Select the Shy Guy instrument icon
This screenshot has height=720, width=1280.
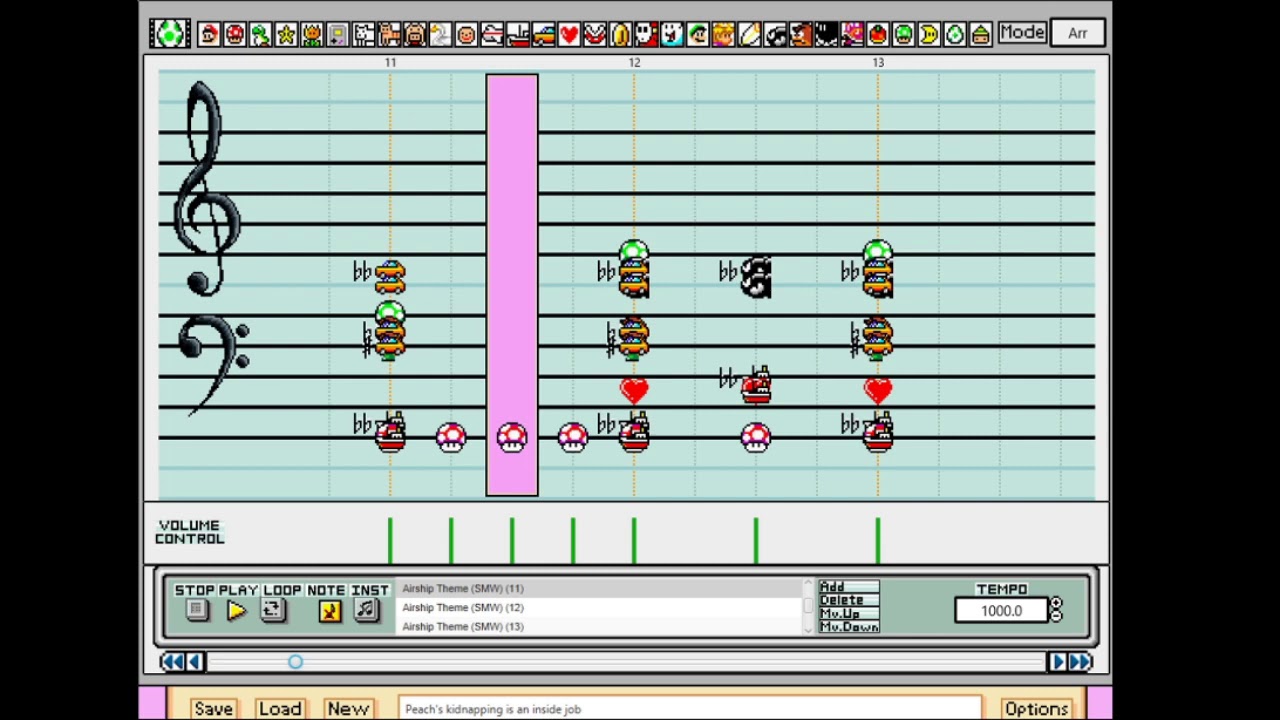(x=646, y=35)
